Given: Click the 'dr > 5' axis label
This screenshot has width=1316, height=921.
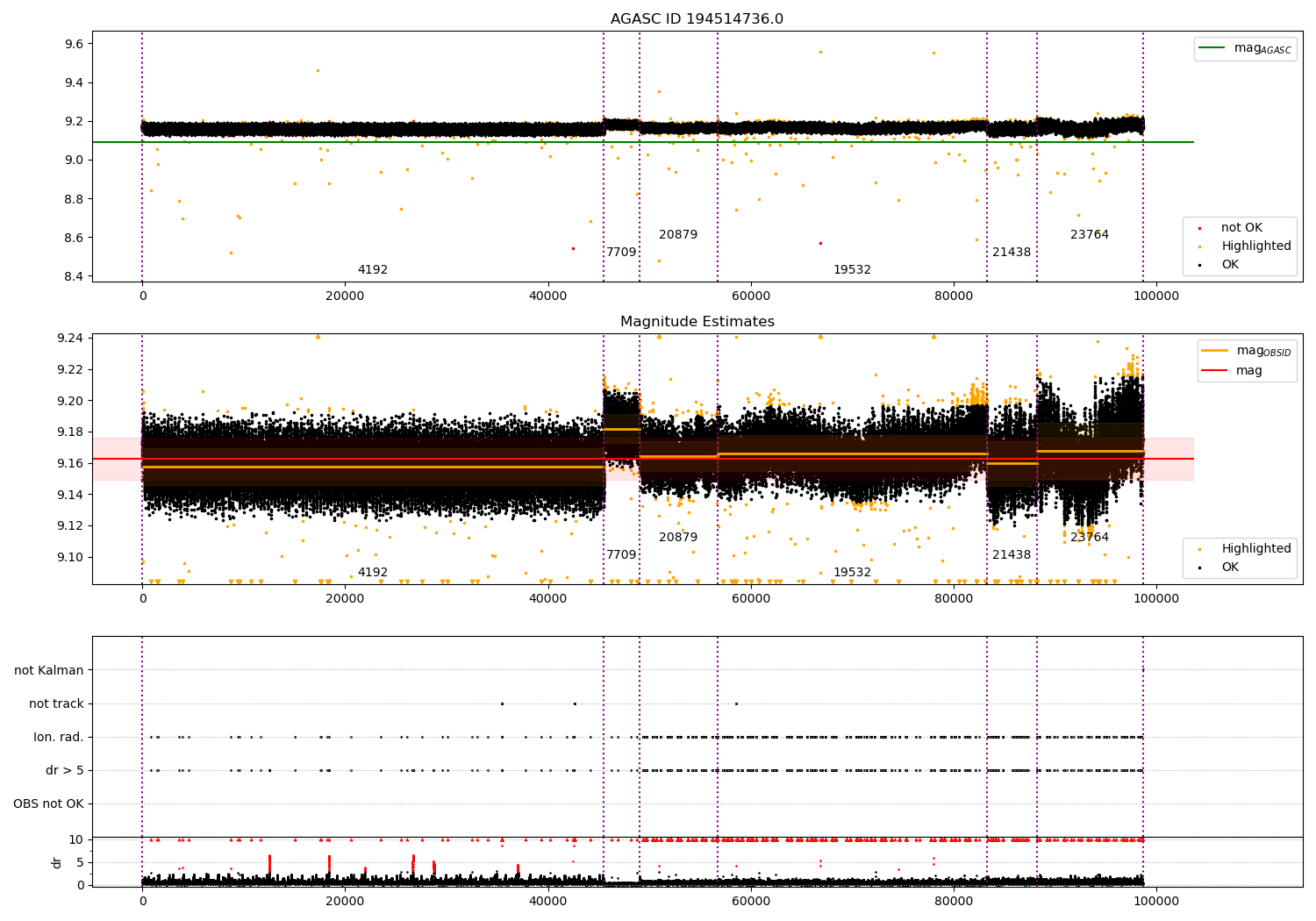Looking at the screenshot, I should (65, 771).
